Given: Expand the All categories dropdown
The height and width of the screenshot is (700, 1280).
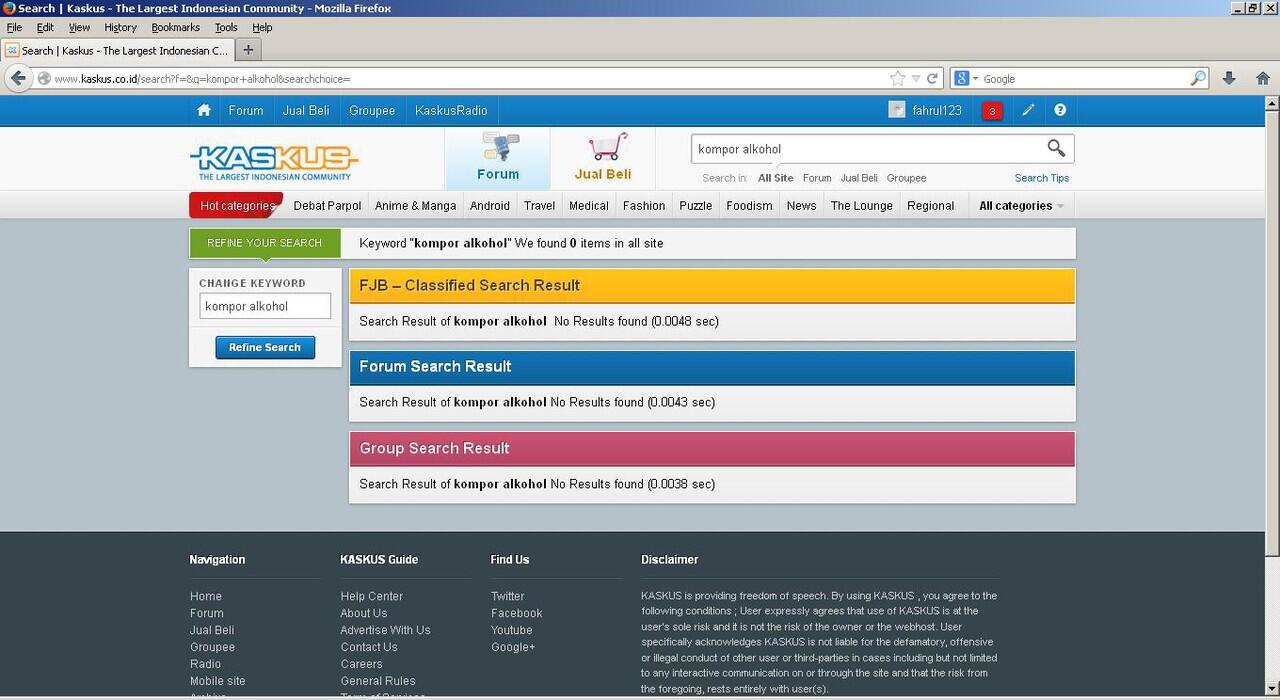Looking at the screenshot, I should (x=1021, y=206).
